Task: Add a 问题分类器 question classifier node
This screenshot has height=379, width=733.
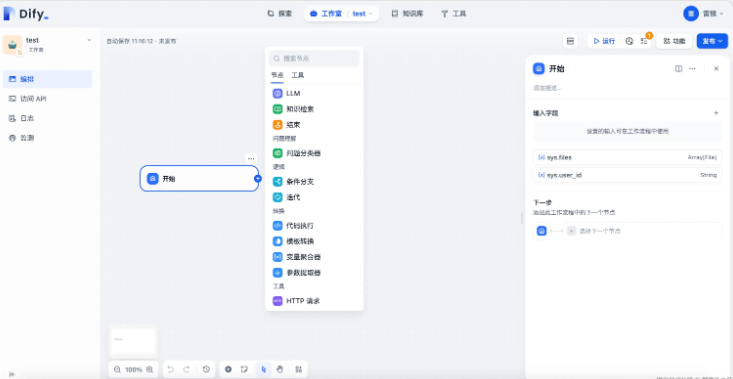Action: click(x=314, y=153)
